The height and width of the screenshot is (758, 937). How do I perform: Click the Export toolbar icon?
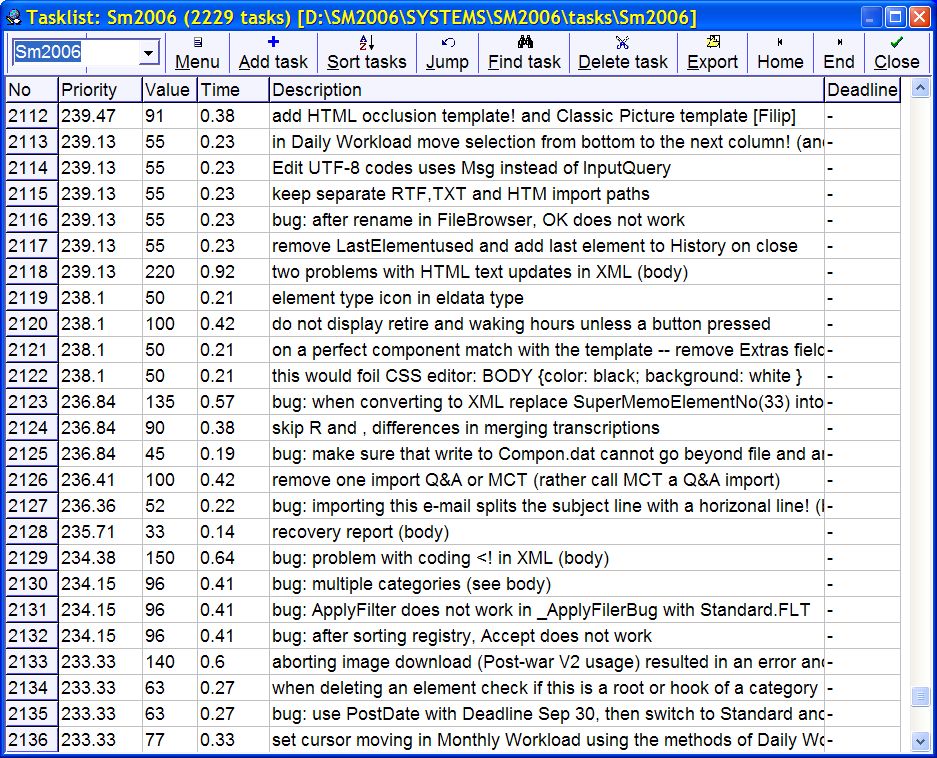point(712,42)
